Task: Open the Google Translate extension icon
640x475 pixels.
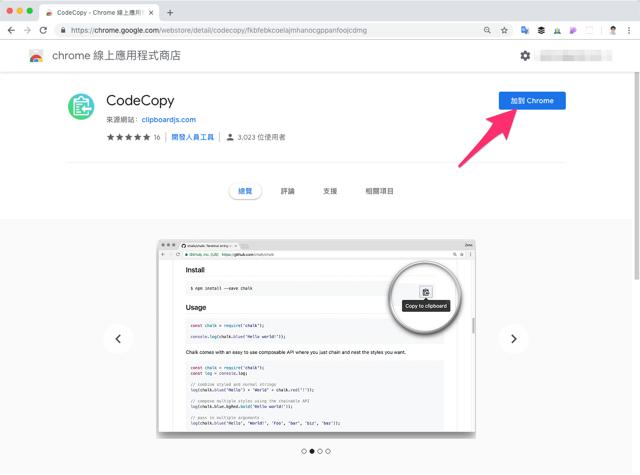Action: pyautogui.click(x=525, y=30)
